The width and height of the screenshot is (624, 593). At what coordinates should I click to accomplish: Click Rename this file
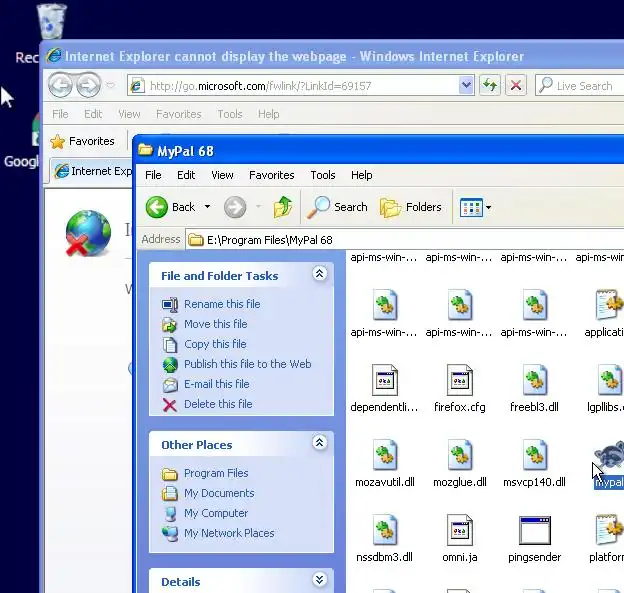tap(222, 304)
